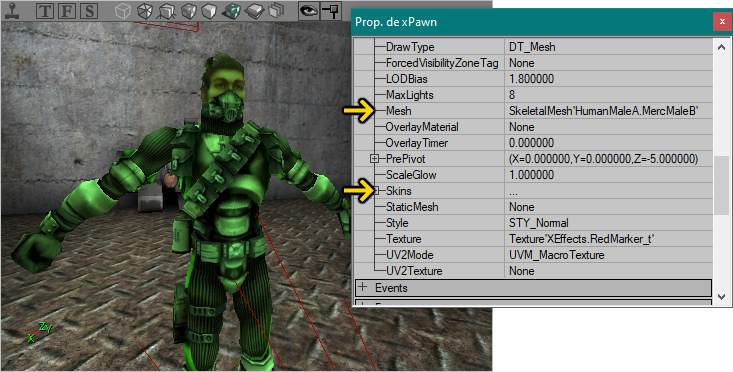733x372 pixels.
Task: Select the UV2Texture property name
Action: click(414, 271)
